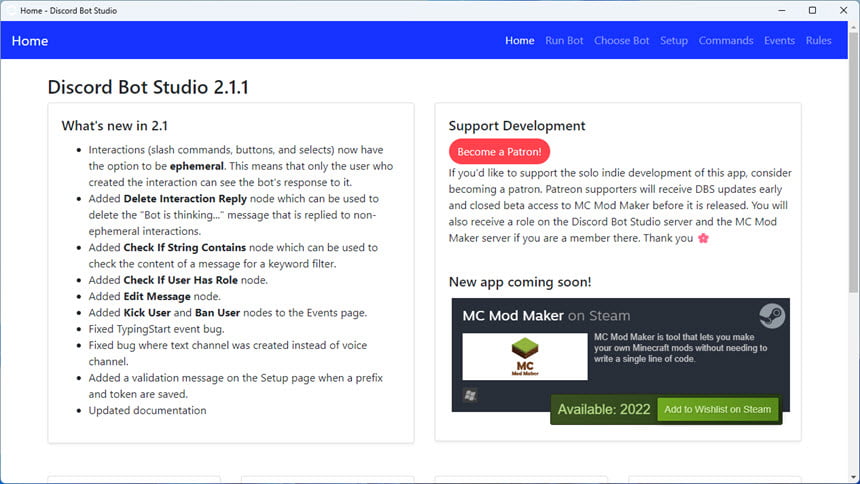Open the Rules page
This screenshot has width=860, height=484.
pyautogui.click(x=818, y=41)
